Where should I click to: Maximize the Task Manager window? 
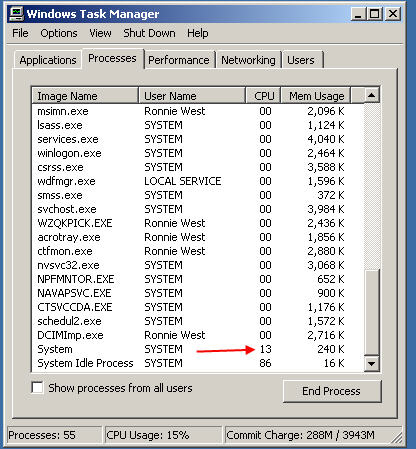(375, 14)
